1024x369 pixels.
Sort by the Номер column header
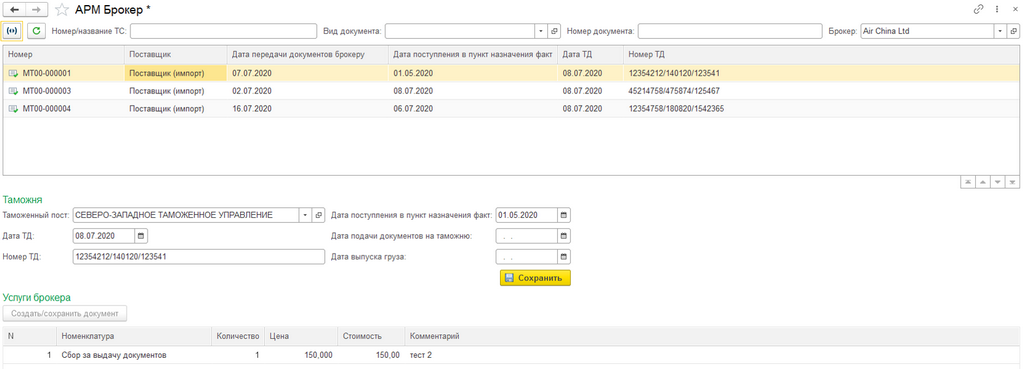pyautogui.click(x=63, y=54)
